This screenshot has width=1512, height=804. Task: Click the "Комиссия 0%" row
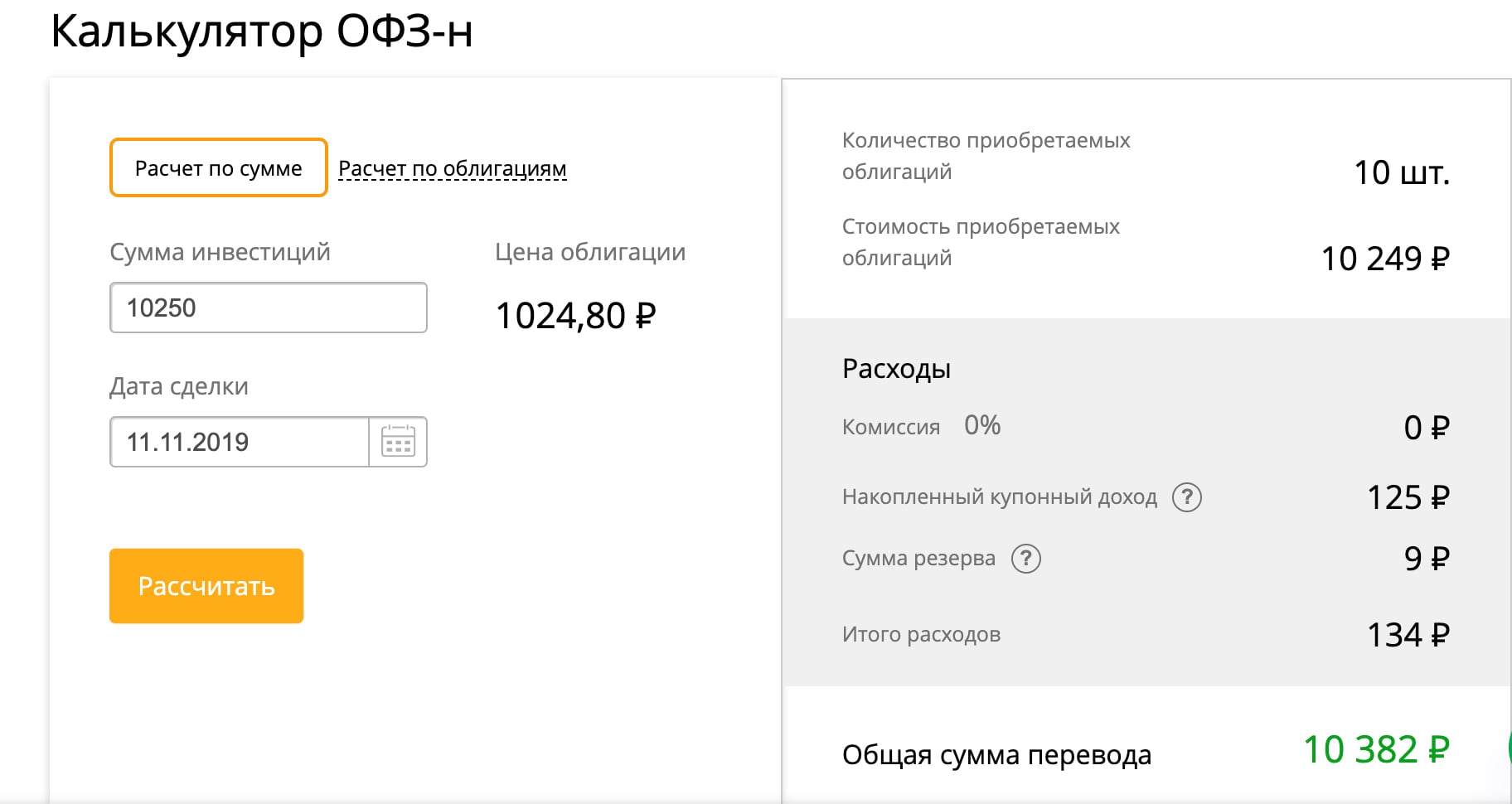coord(920,426)
